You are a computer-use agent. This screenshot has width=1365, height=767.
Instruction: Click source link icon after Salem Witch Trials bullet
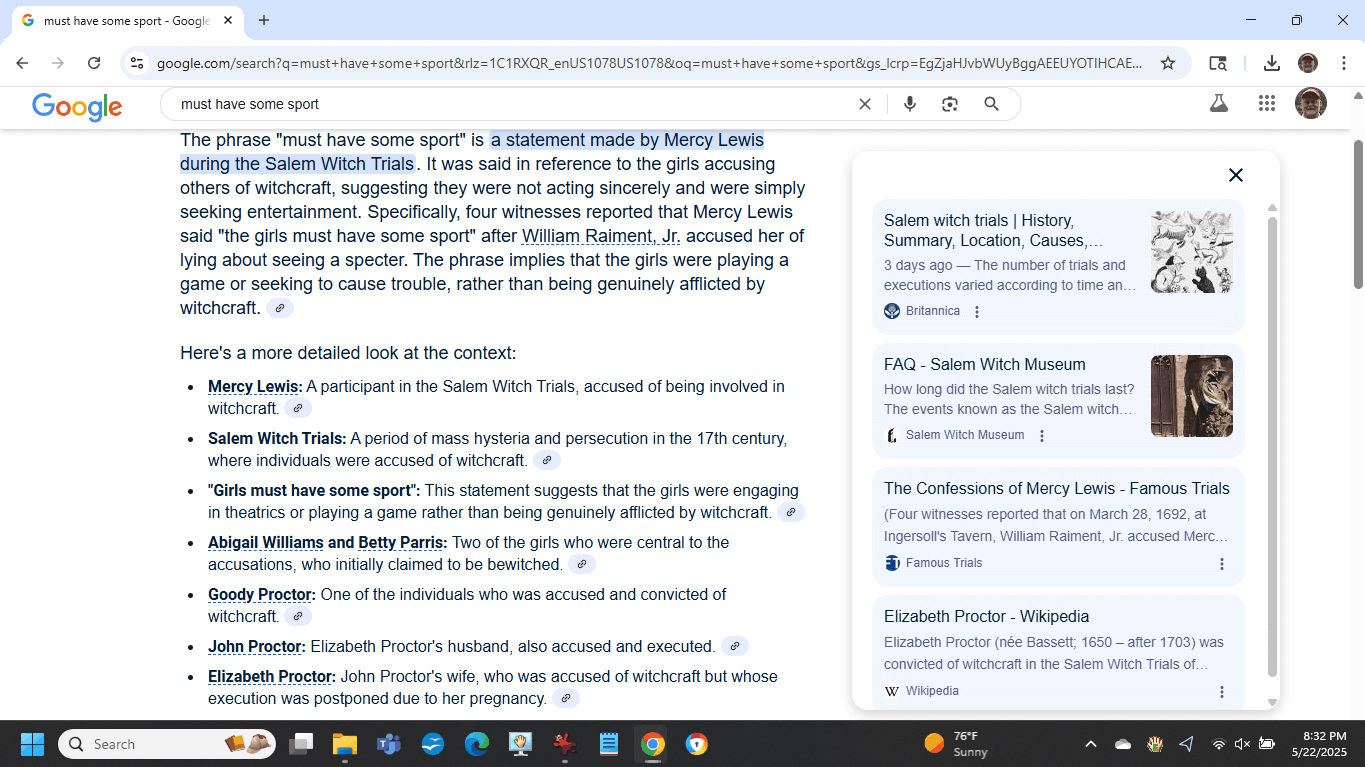(x=546, y=460)
